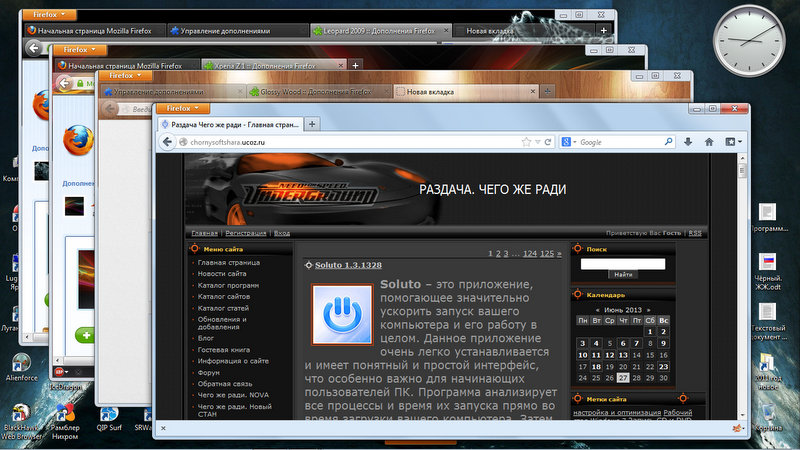This screenshot has height=450, width=800.
Task: Click the address bar URL chornysoftshara.ucoz.ru
Action: (x=228, y=142)
